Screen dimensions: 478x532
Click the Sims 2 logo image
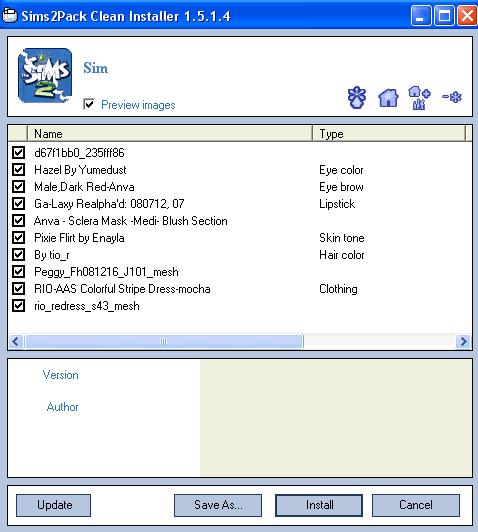45,75
